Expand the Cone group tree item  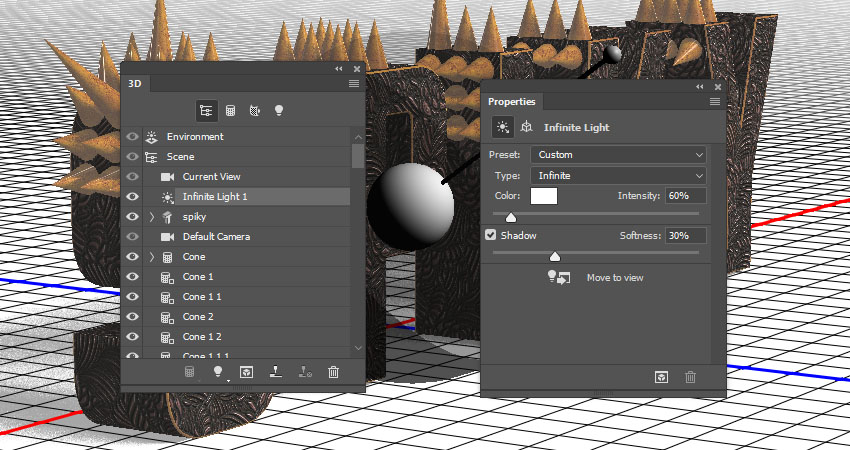pos(152,257)
